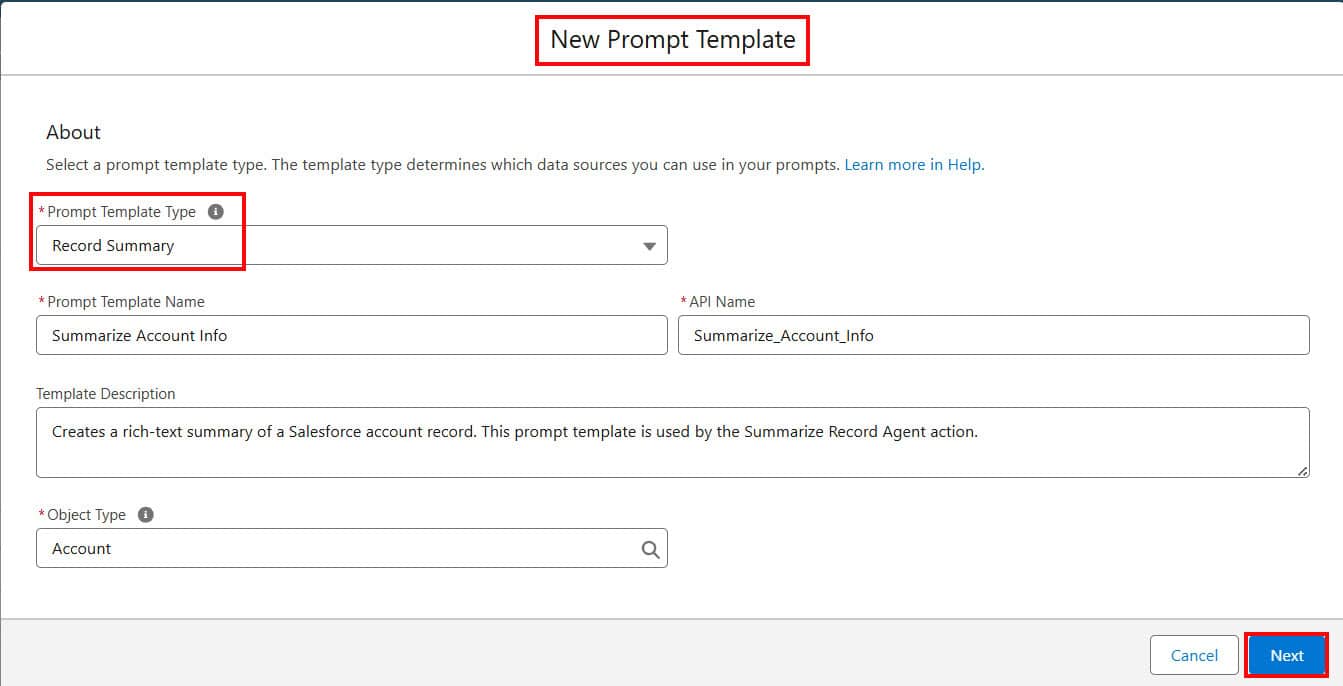This screenshot has height=686, width=1343.
Task: Click the magnifying glass in Object Type field
Action: coord(651,548)
